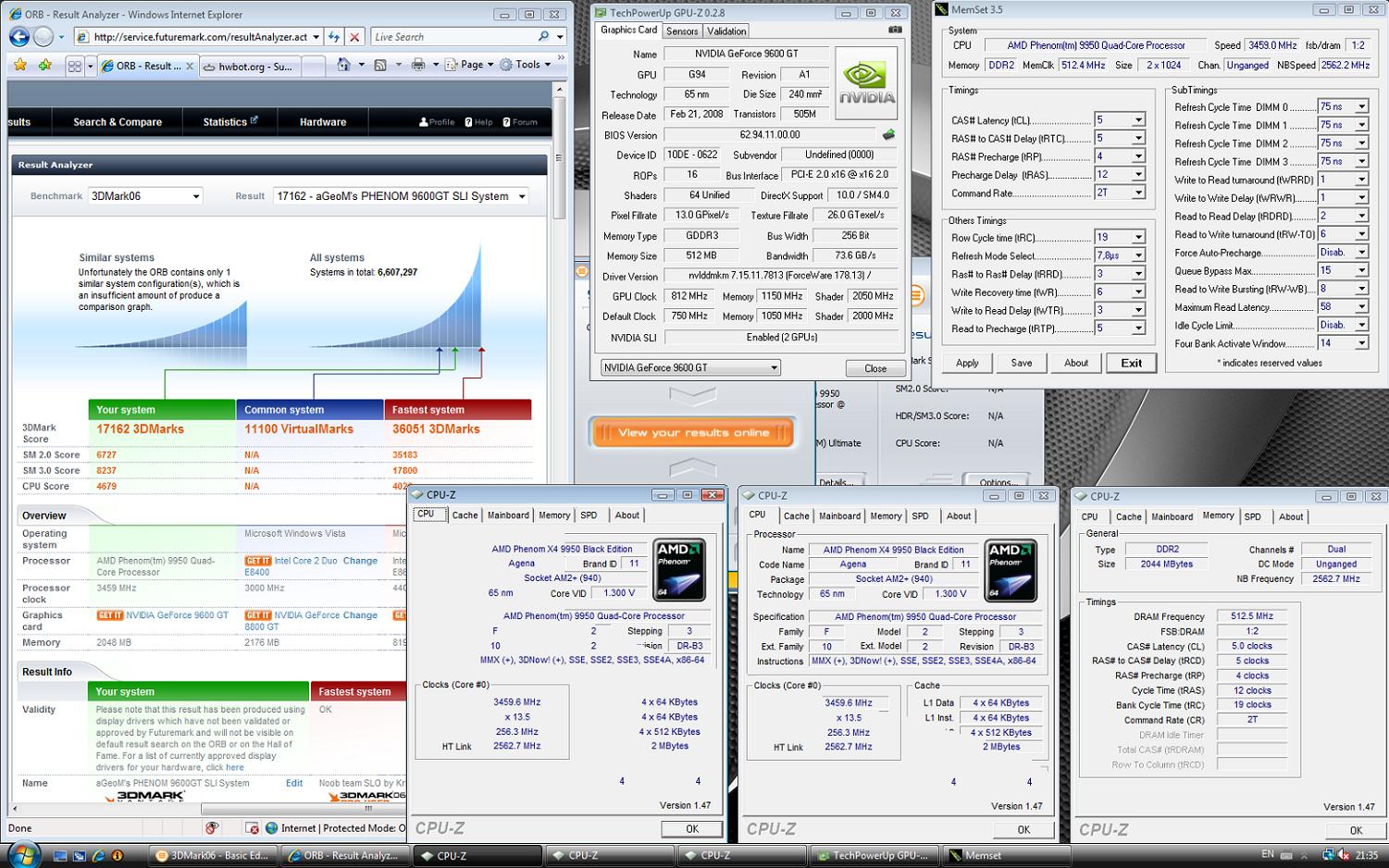Print page with IE printer icon
This screenshot has width=1389, height=868.
[417, 65]
